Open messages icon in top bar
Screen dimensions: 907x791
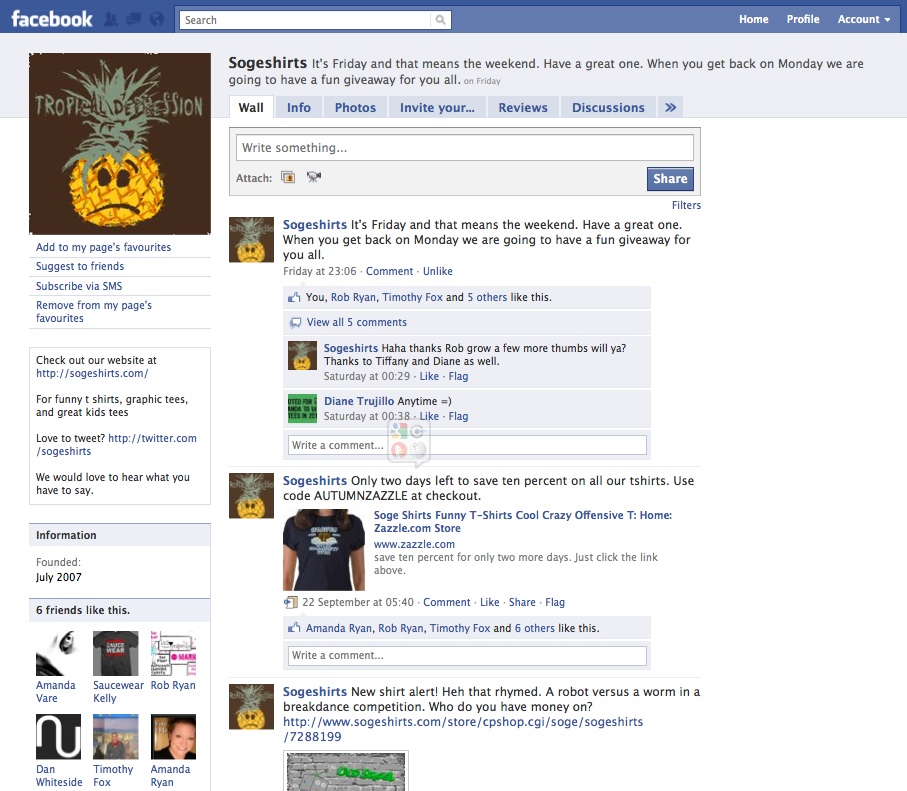134,20
